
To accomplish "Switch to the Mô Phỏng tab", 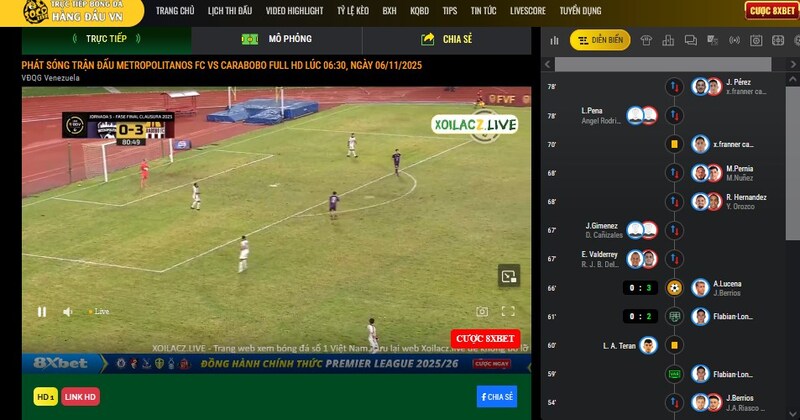I will [x=277, y=39].
